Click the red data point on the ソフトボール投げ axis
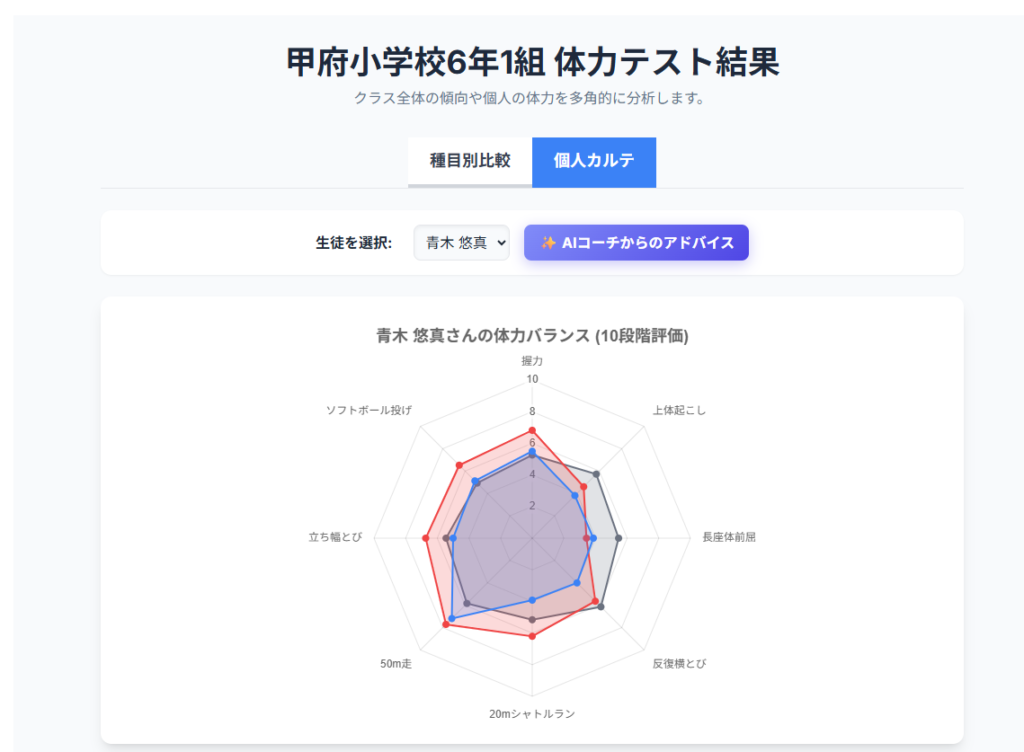 click(459, 465)
